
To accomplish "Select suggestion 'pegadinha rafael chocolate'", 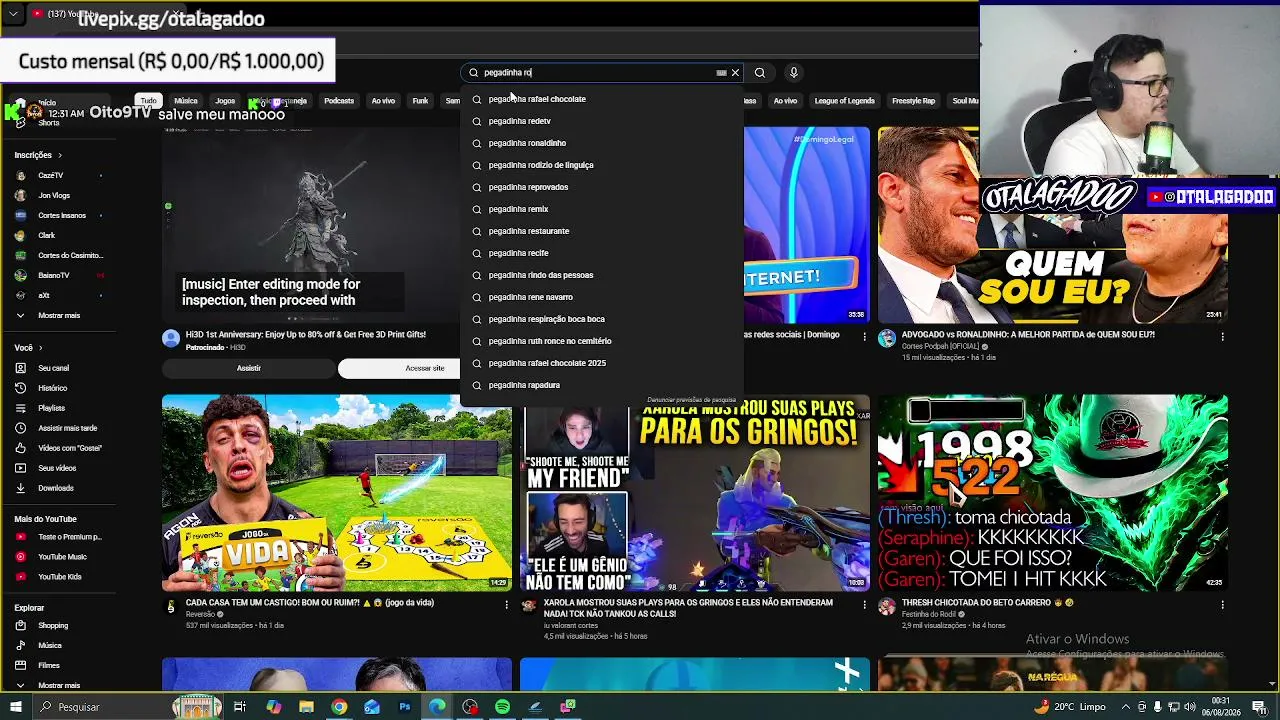I will (x=602, y=99).
